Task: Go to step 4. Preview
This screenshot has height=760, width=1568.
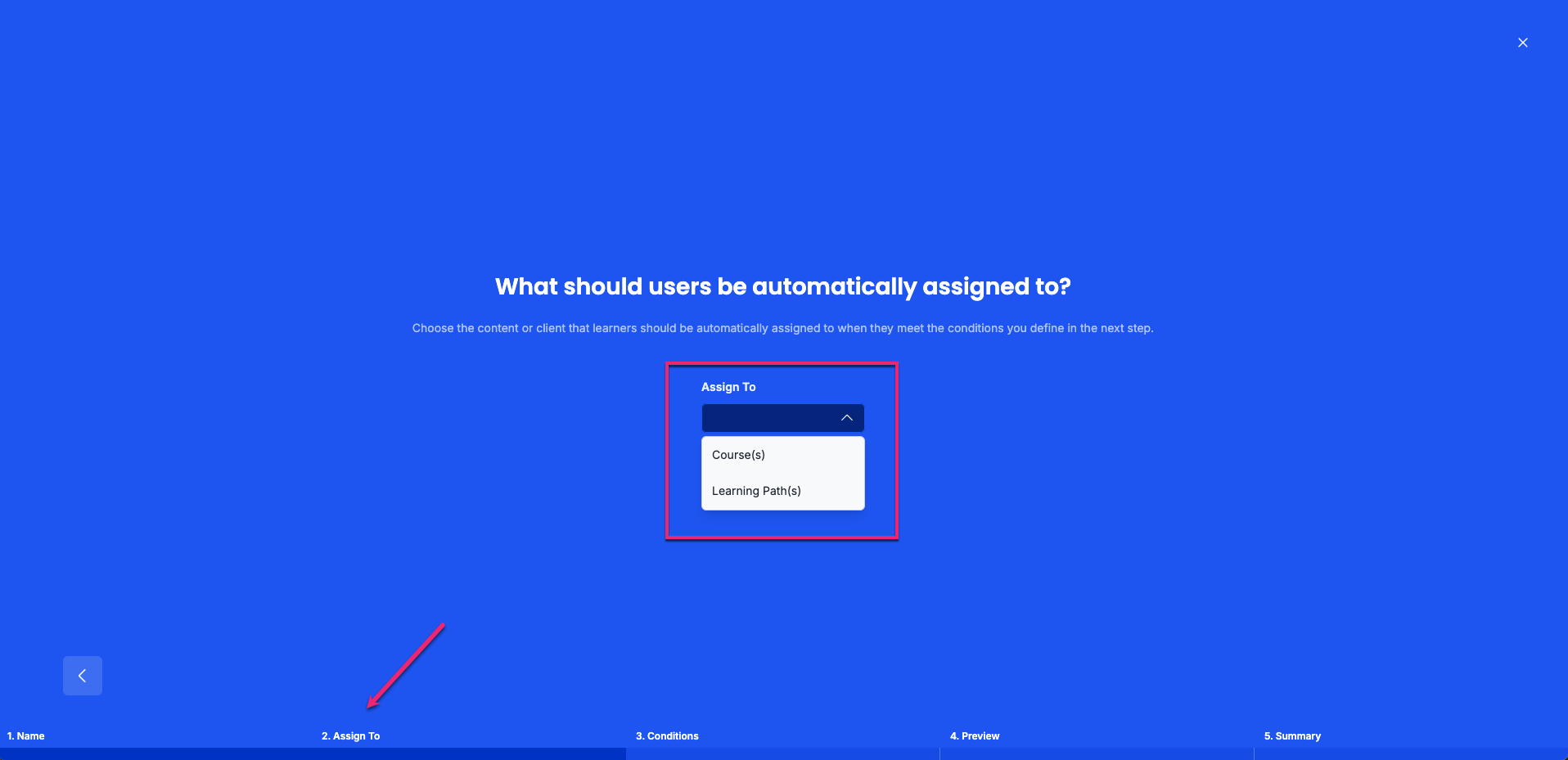Action: point(975,736)
